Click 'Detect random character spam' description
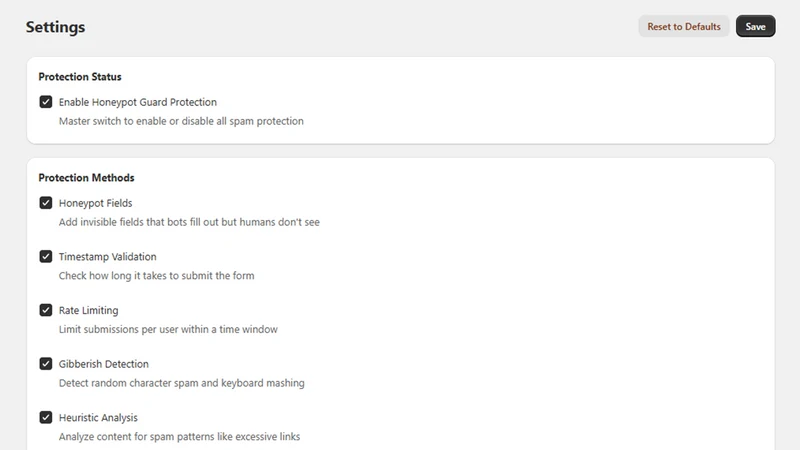This screenshot has width=800, height=450. 182,383
